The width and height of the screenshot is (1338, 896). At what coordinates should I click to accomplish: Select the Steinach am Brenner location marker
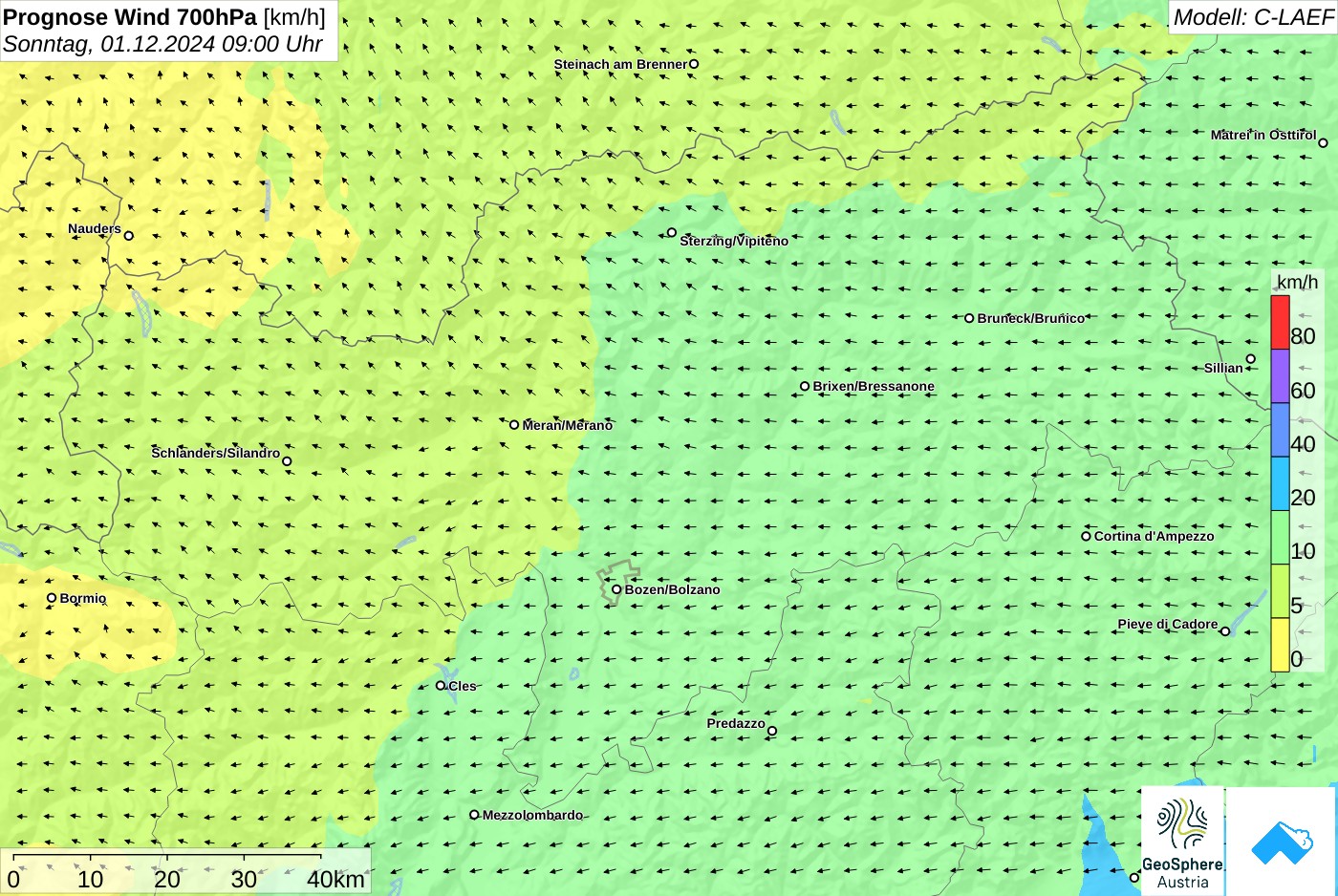694,64
